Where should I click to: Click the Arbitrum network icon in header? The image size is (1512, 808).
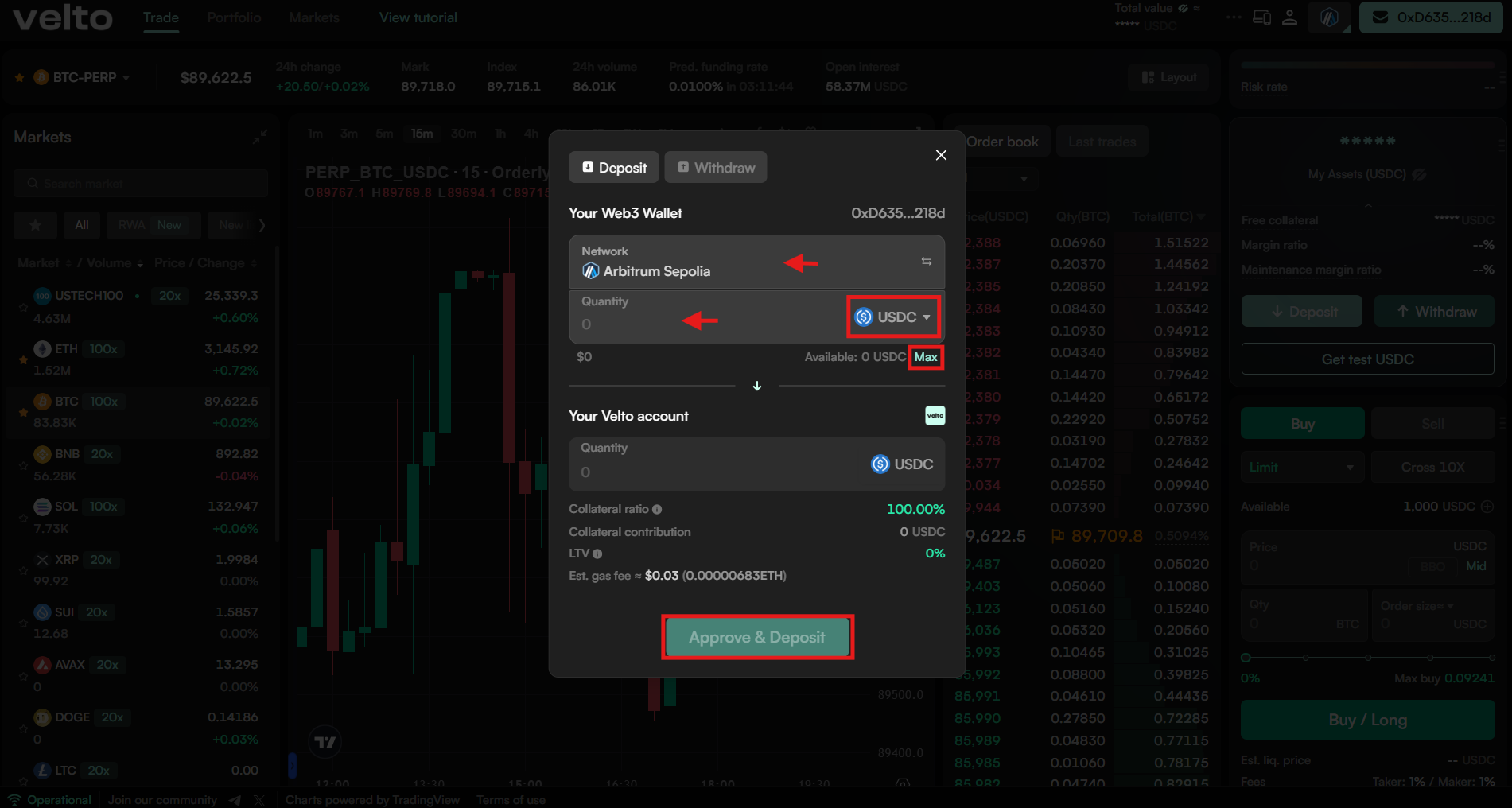tap(1329, 17)
